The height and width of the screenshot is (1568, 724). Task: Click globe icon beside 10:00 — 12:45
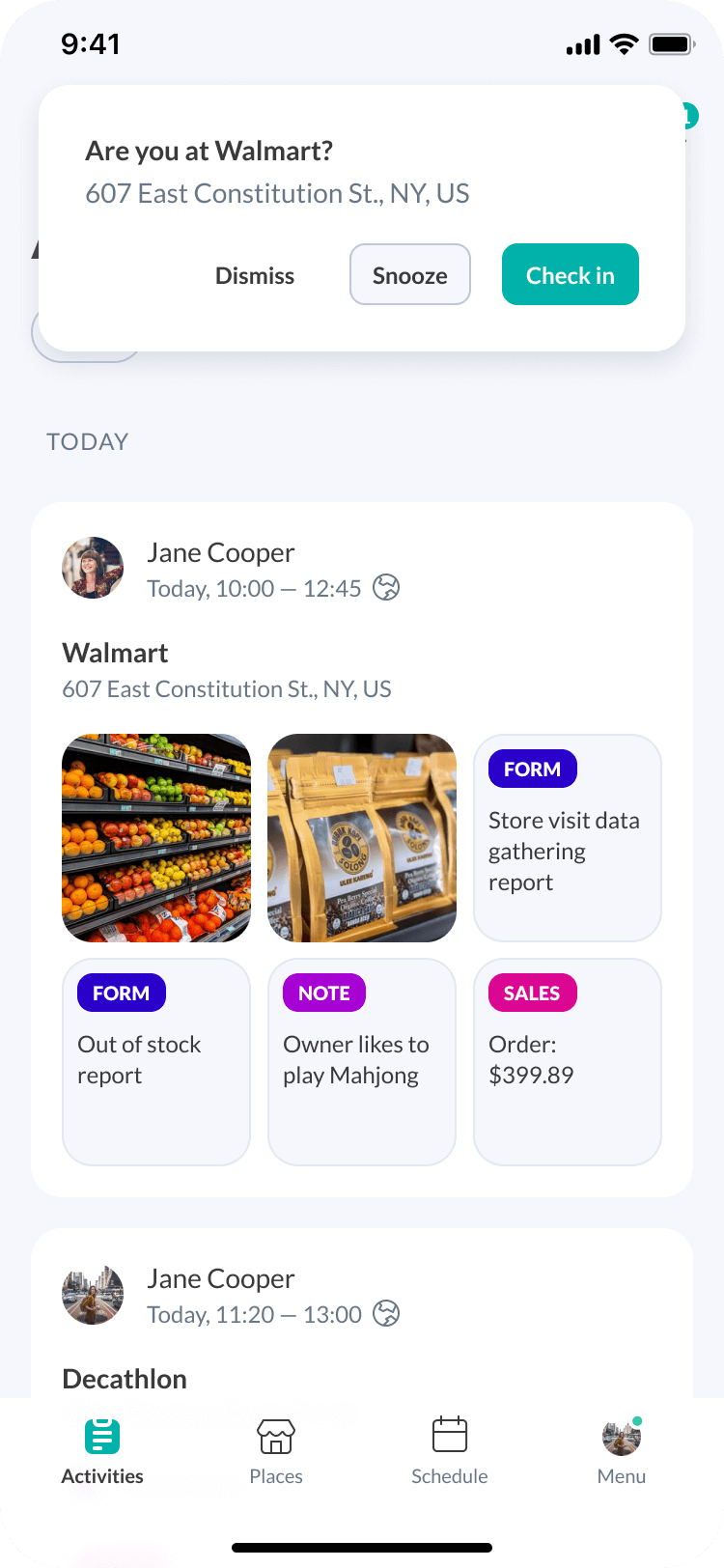point(386,588)
